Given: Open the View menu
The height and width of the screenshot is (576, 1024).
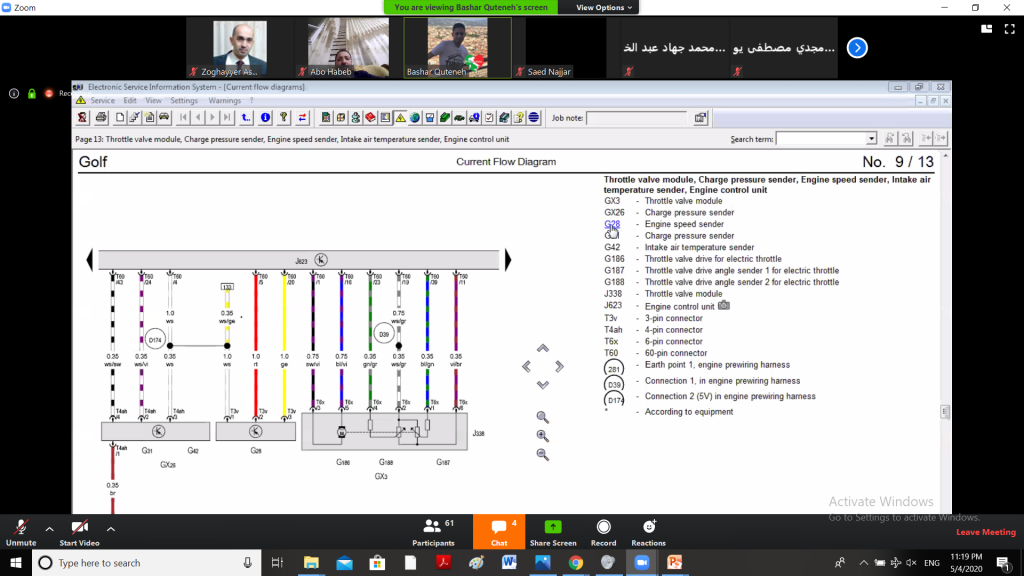Looking at the screenshot, I should click(x=153, y=101).
